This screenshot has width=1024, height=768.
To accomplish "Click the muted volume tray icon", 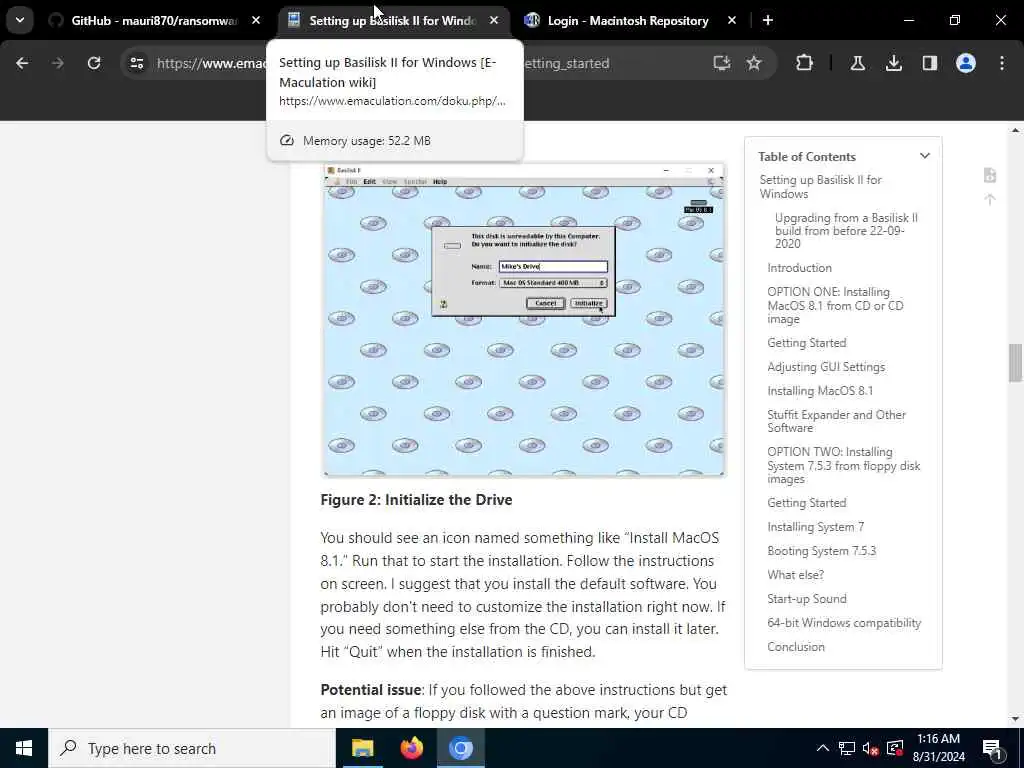I will click(x=871, y=748).
